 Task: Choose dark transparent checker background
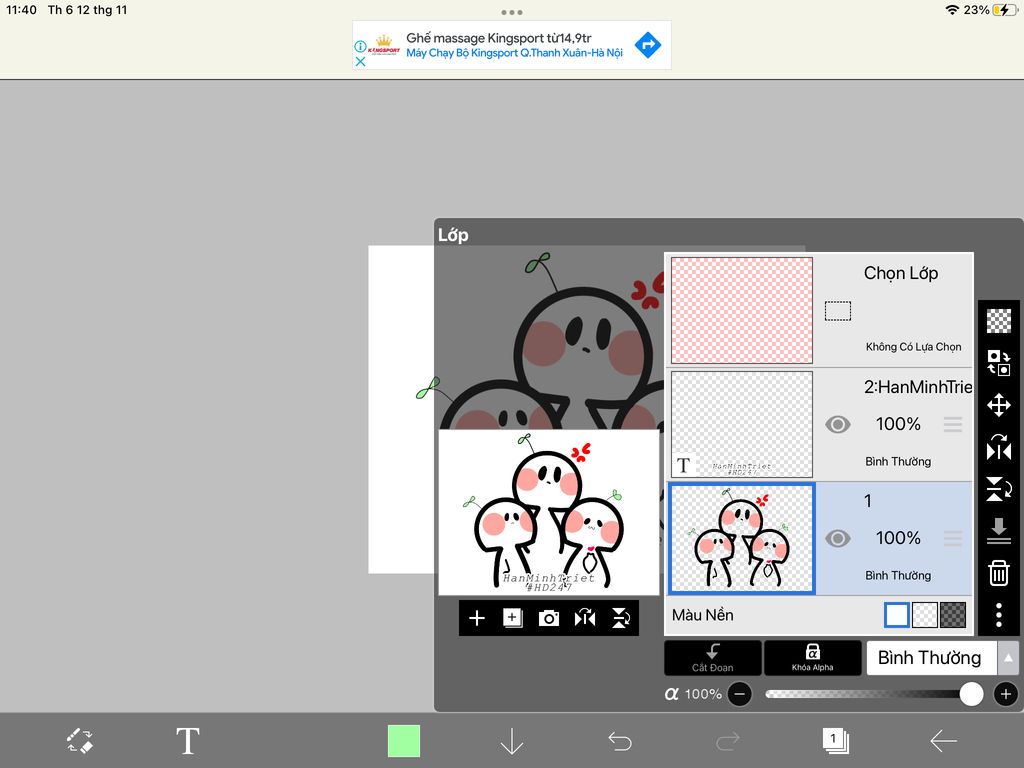(953, 615)
